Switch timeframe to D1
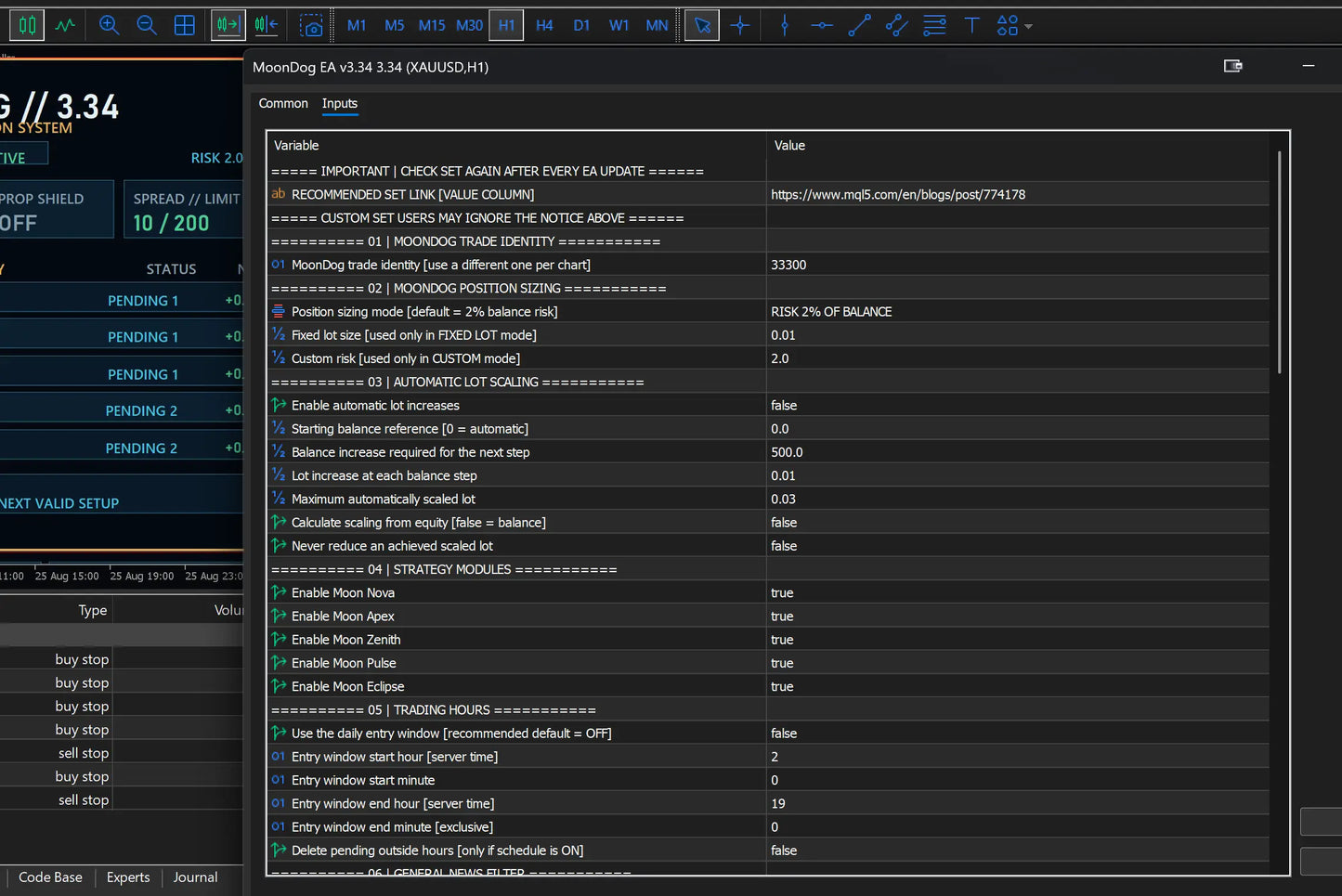The height and width of the screenshot is (896, 1342). (581, 25)
